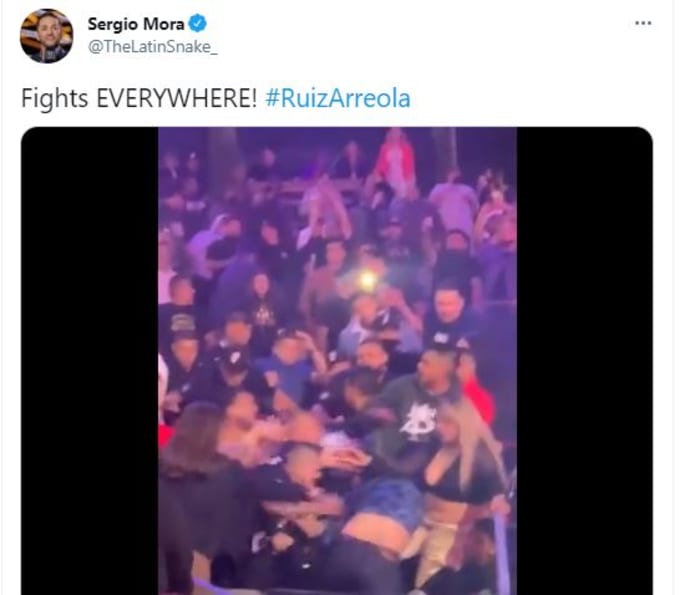Tap the bright phone flashlight glare in video
Screen dimensions: 700x595
[x=367, y=280]
